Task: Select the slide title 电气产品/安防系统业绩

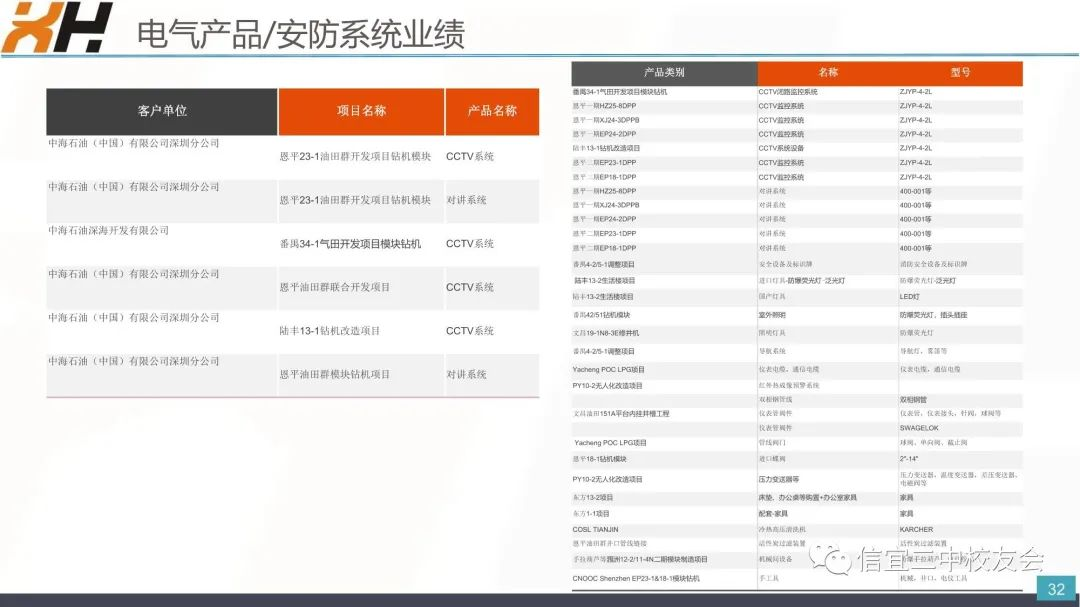Action: tap(300, 34)
